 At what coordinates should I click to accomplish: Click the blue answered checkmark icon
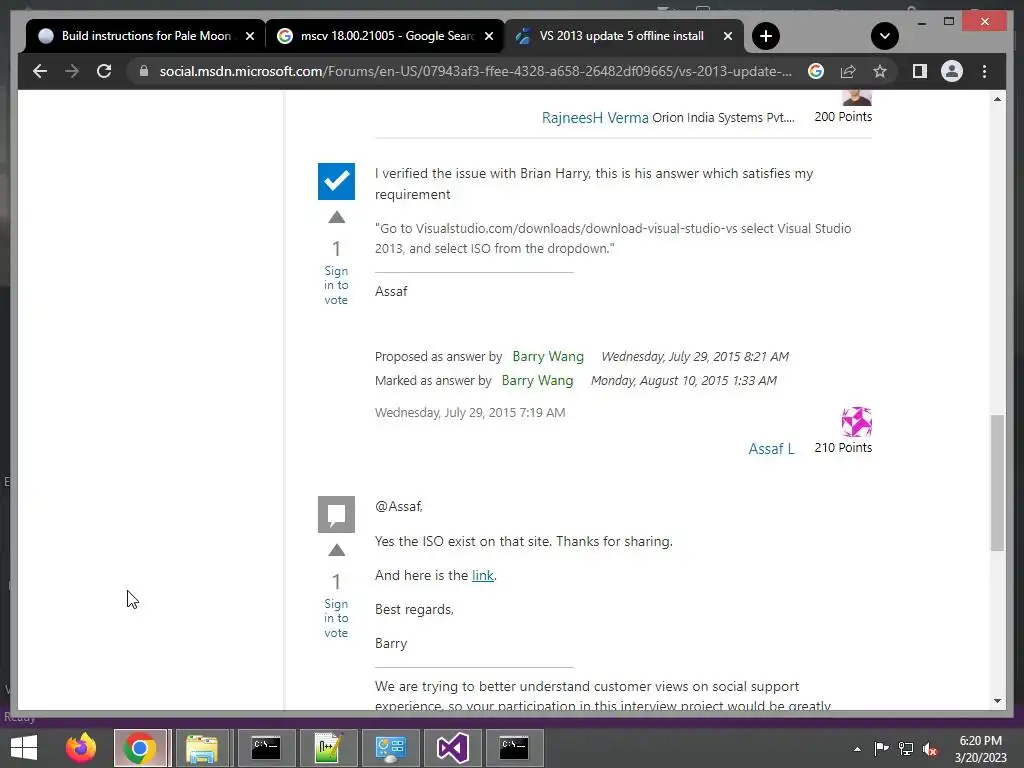[x=336, y=182]
